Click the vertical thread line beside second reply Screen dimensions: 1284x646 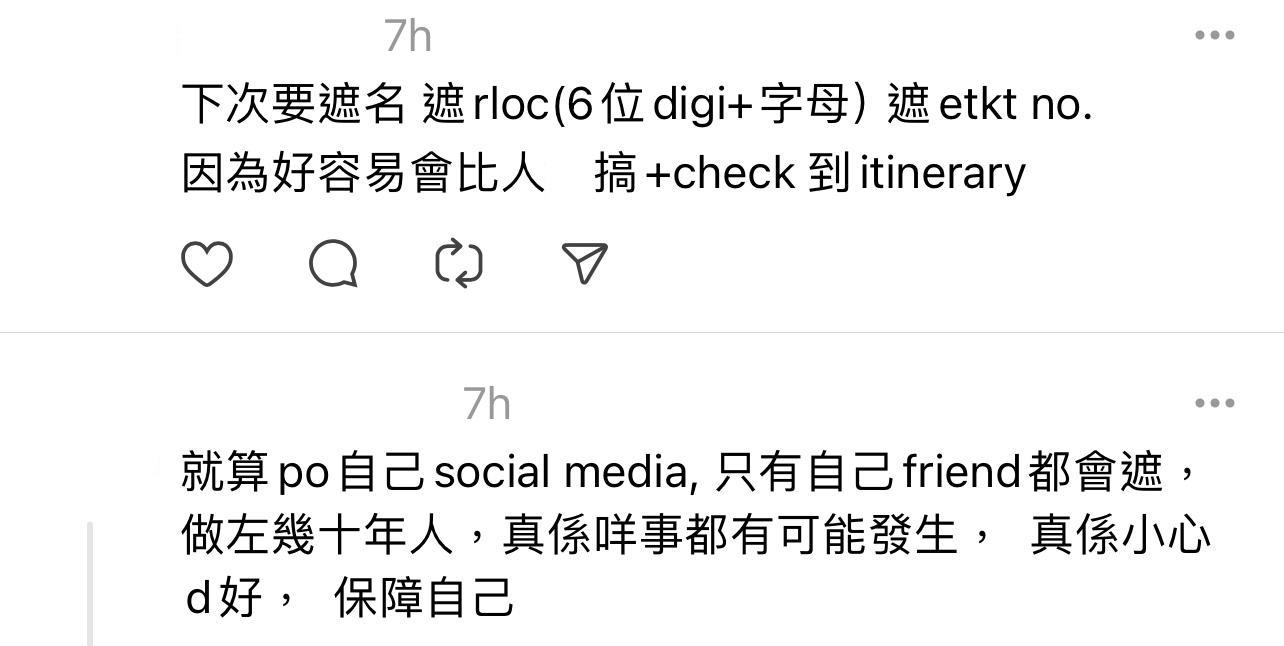tap(90, 584)
